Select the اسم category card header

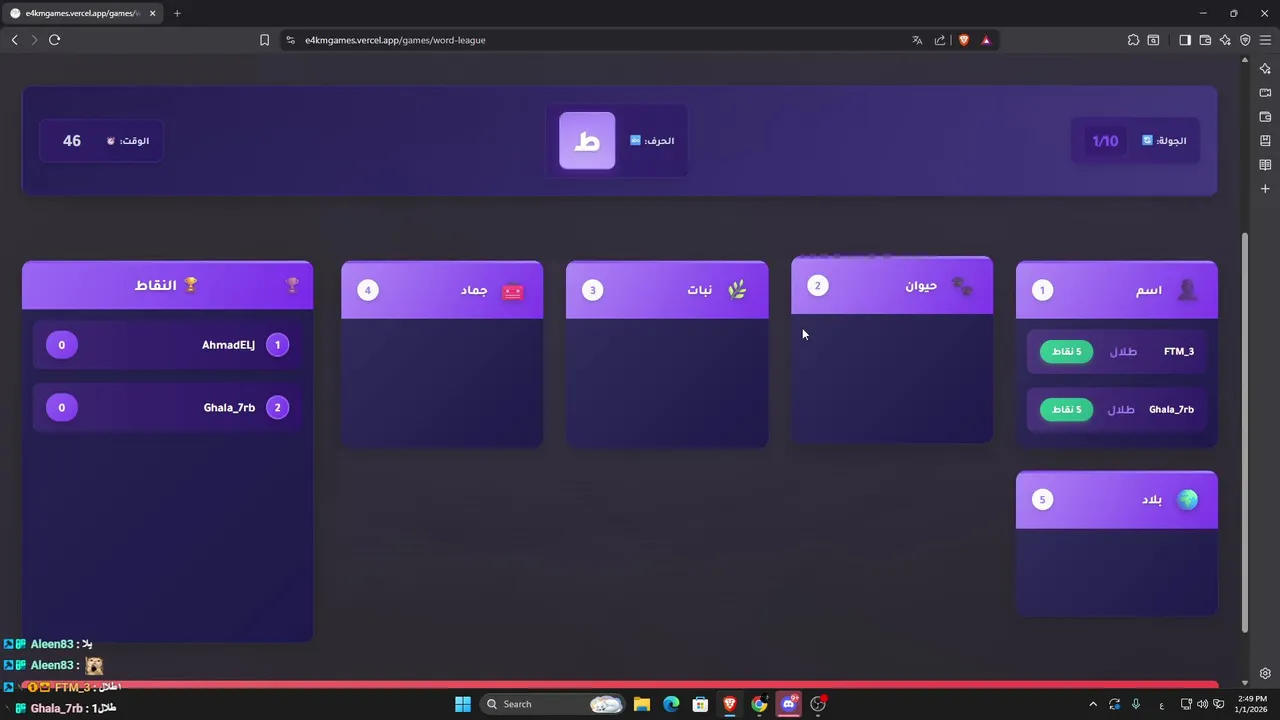click(1117, 290)
